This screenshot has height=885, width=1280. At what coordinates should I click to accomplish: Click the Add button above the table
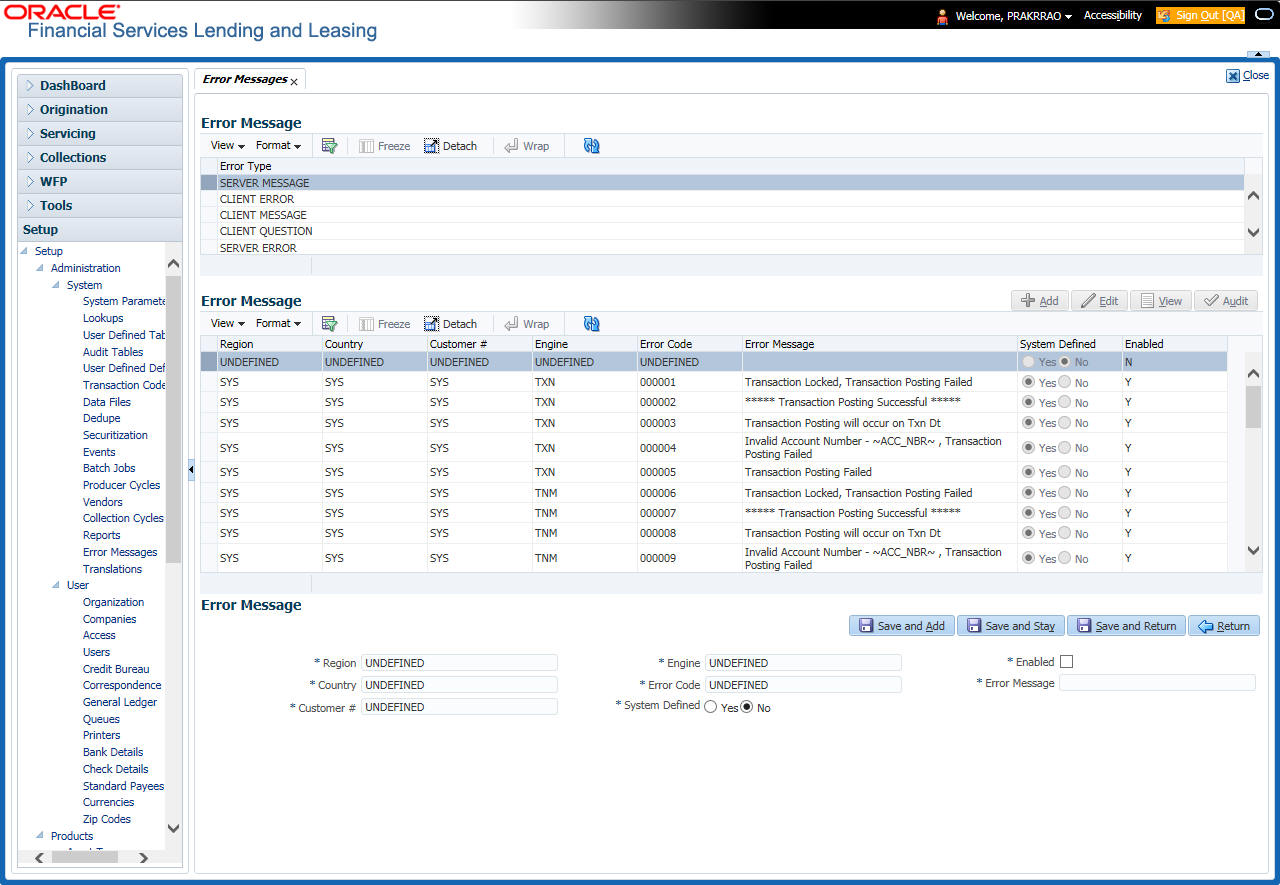1039,301
